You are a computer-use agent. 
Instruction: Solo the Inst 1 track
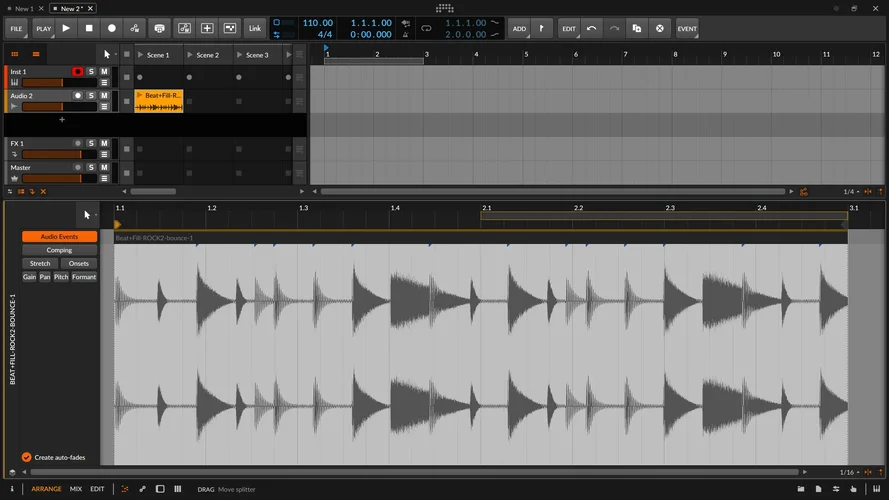(x=91, y=72)
